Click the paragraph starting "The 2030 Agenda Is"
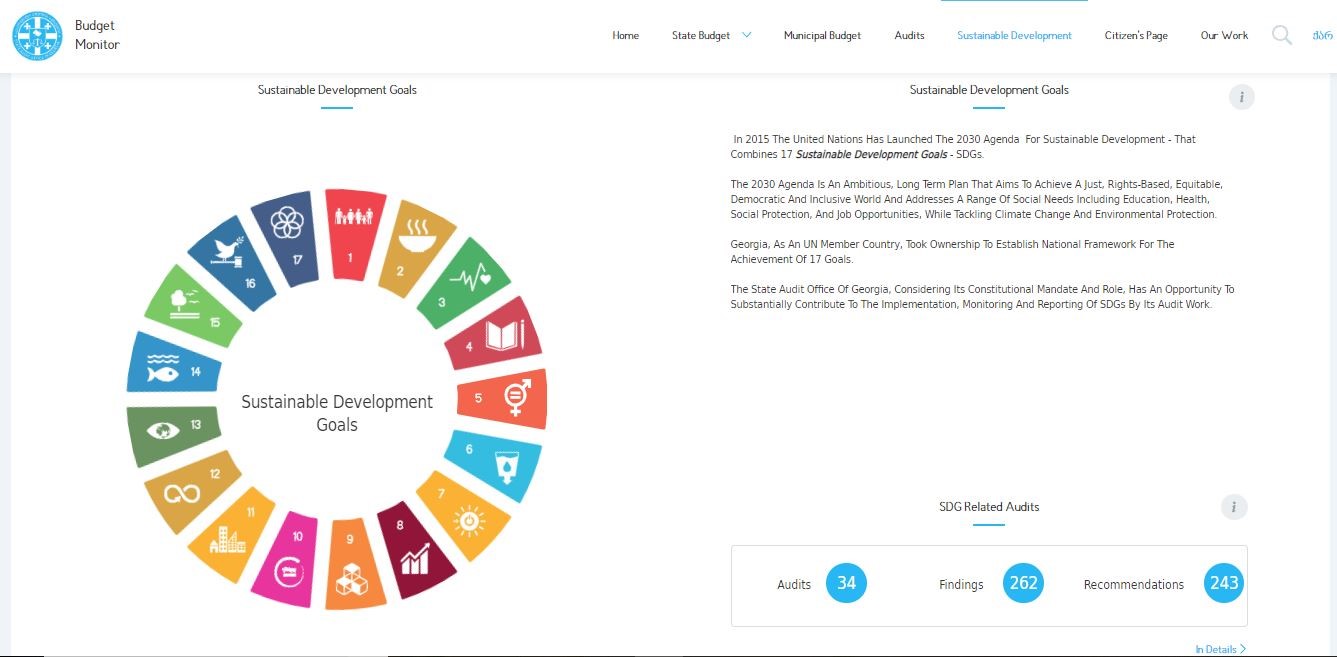 coord(977,199)
